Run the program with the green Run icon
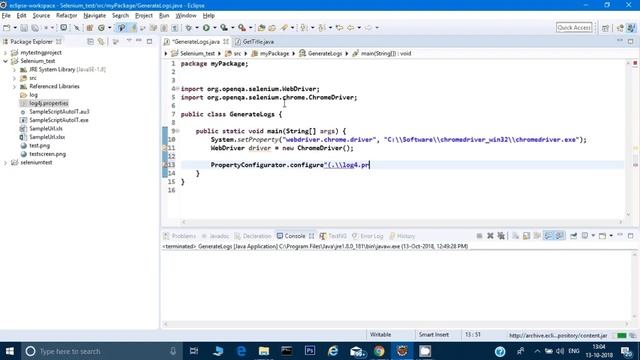This screenshot has height=360, width=640. pyautogui.click(x=206, y=28)
